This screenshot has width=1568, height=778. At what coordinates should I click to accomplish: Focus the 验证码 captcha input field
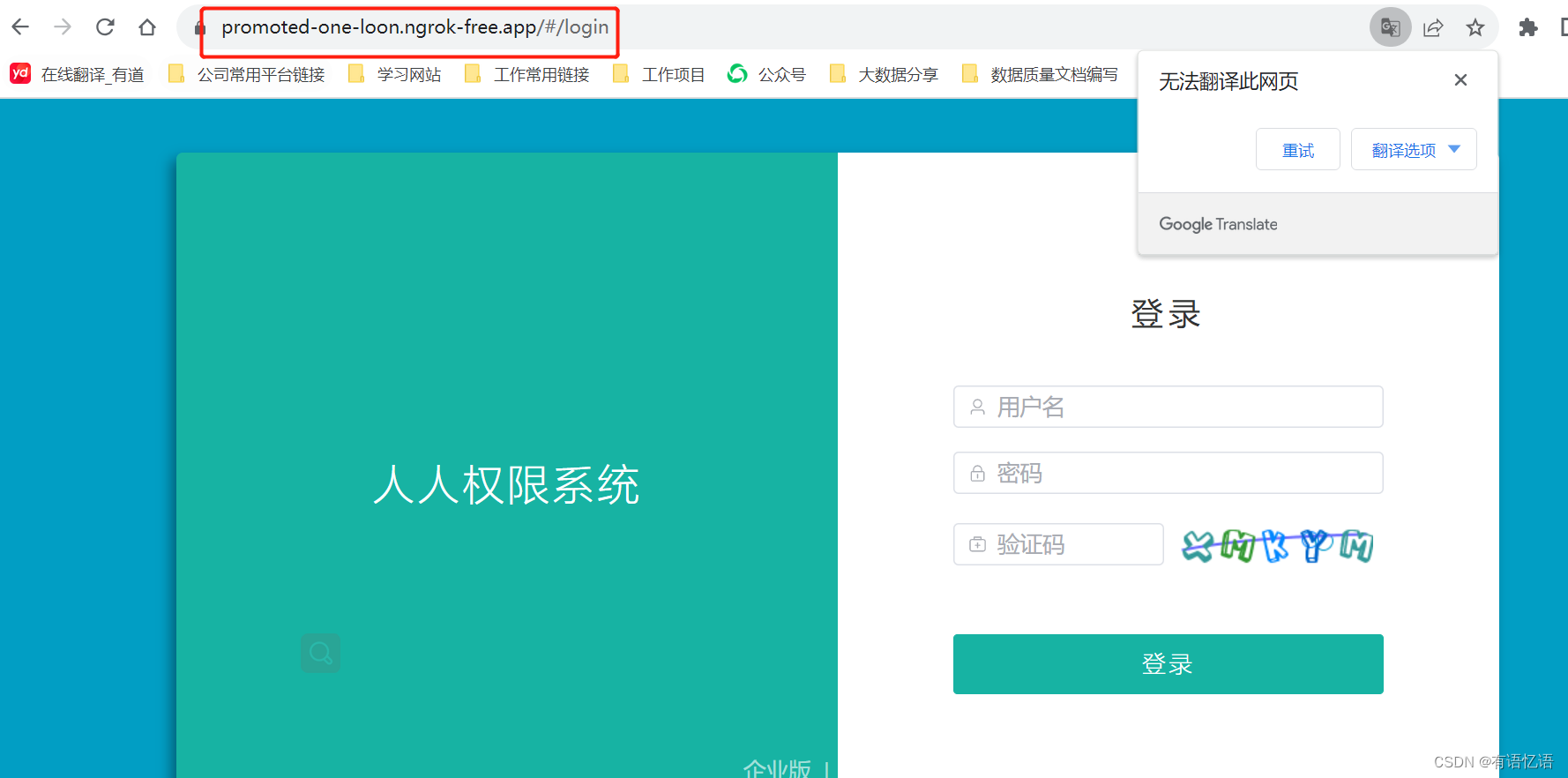click(x=1058, y=544)
